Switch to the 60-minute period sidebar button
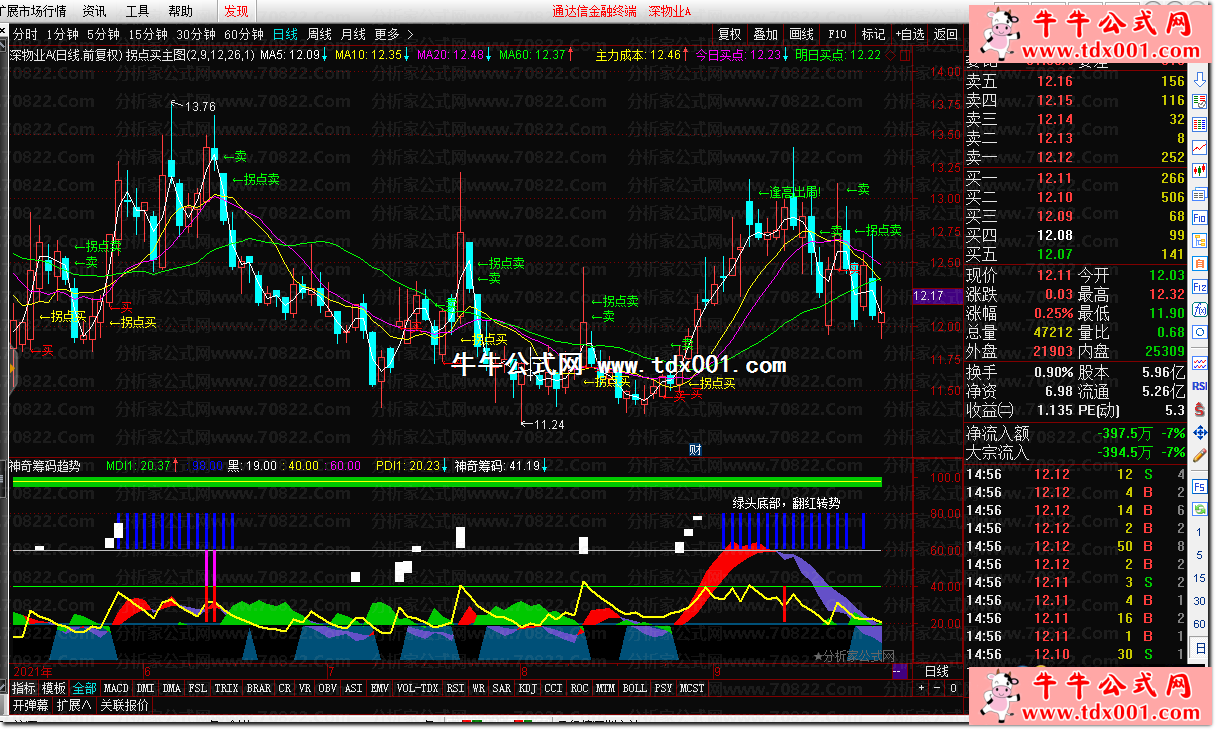The image size is (1217, 730). click(x=1201, y=624)
